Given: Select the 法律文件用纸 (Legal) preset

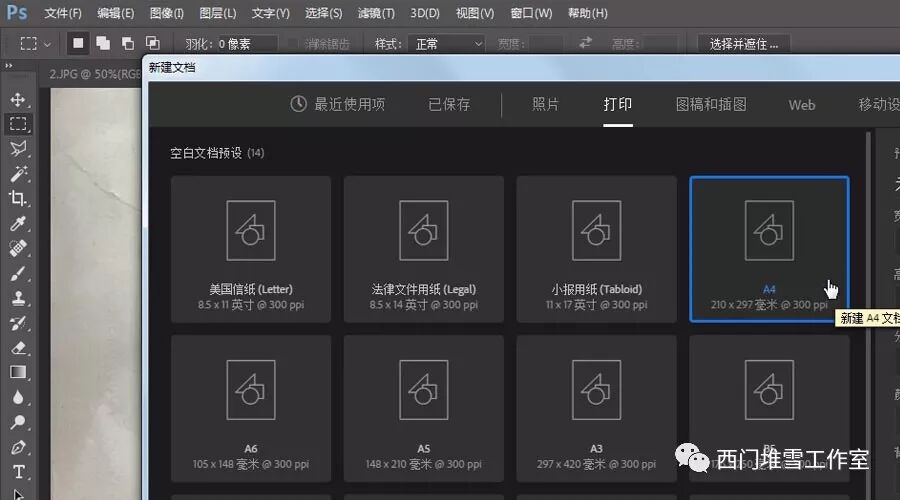Looking at the screenshot, I should click(x=424, y=249).
